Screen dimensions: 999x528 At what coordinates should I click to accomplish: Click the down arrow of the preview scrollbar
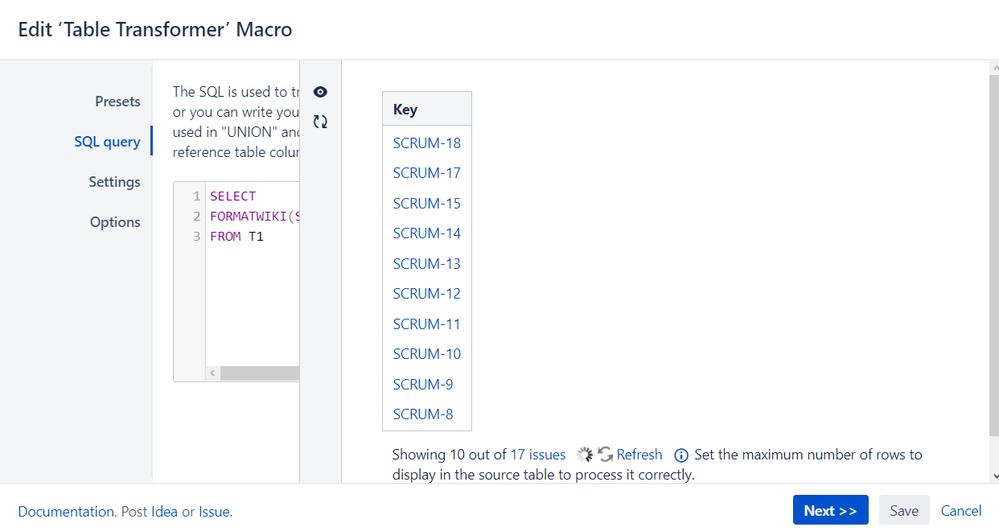pyautogui.click(x=995, y=476)
